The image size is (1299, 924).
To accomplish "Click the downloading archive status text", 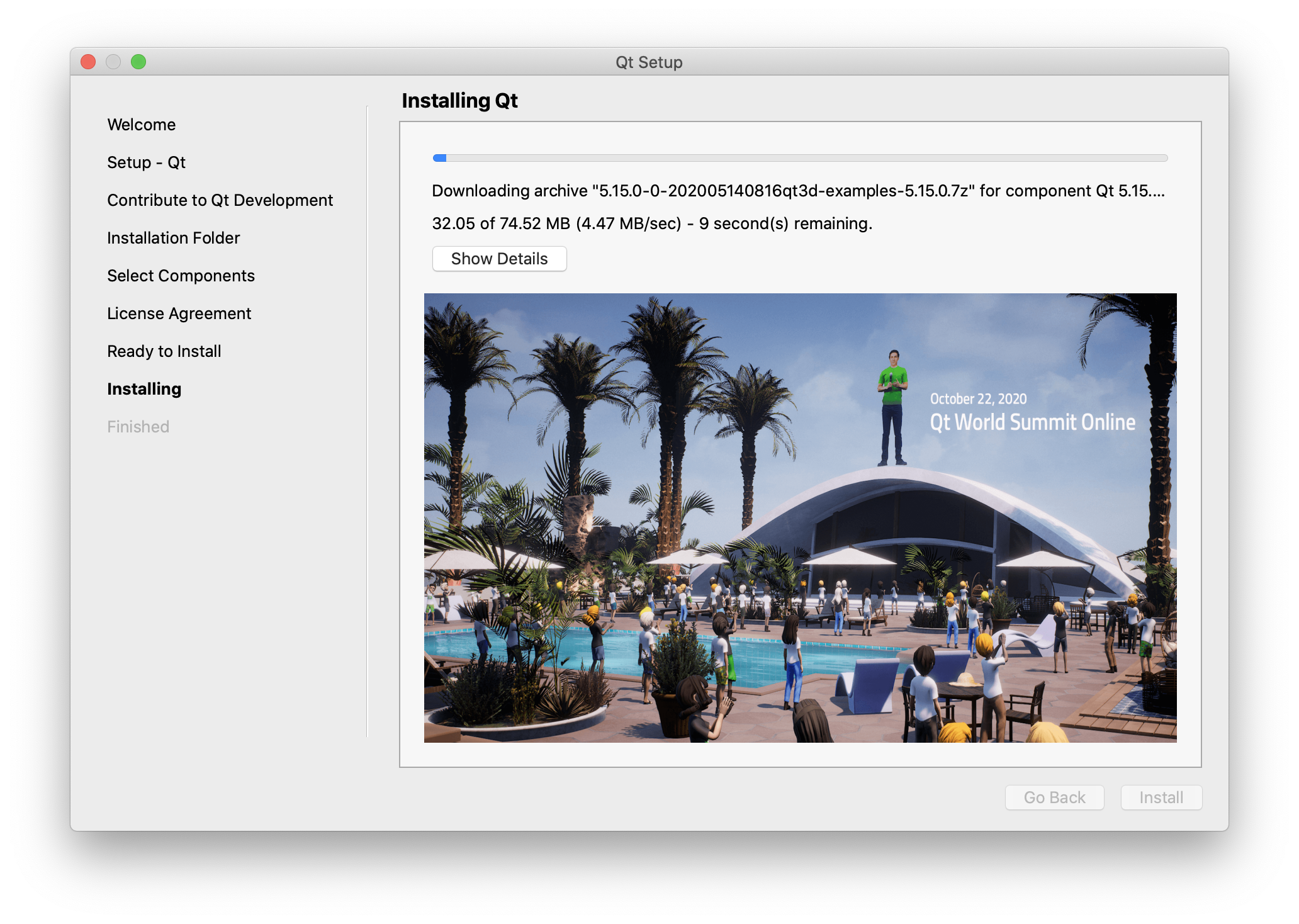I will pyautogui.click(x=798, y=191).
